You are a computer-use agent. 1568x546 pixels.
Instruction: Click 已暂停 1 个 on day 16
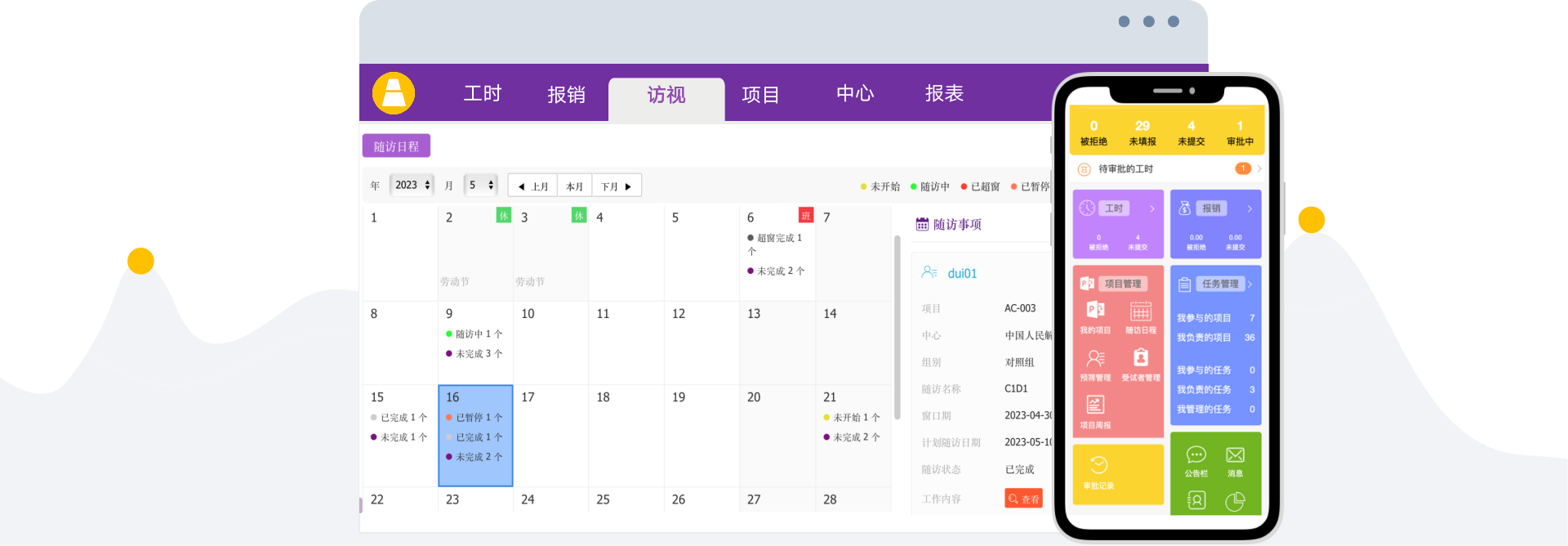pyautogui.click(x=474, y=418)
